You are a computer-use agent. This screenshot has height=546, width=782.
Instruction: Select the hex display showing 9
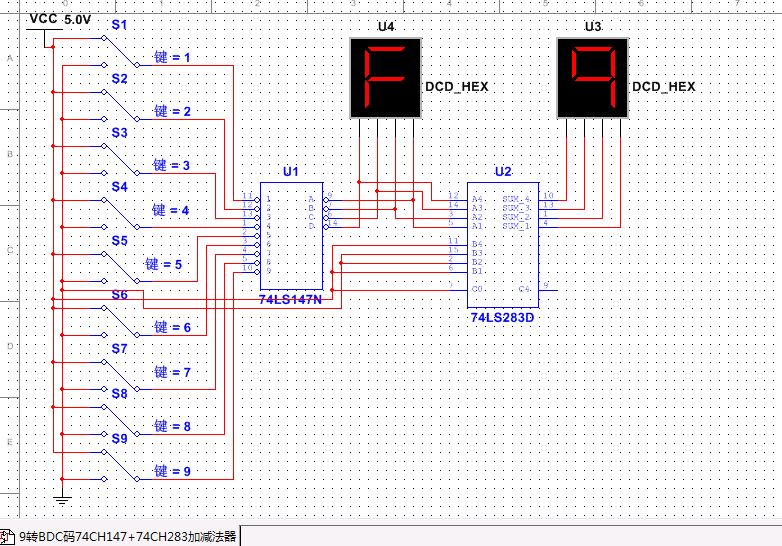pyautogui.click(x=592, y=78)
